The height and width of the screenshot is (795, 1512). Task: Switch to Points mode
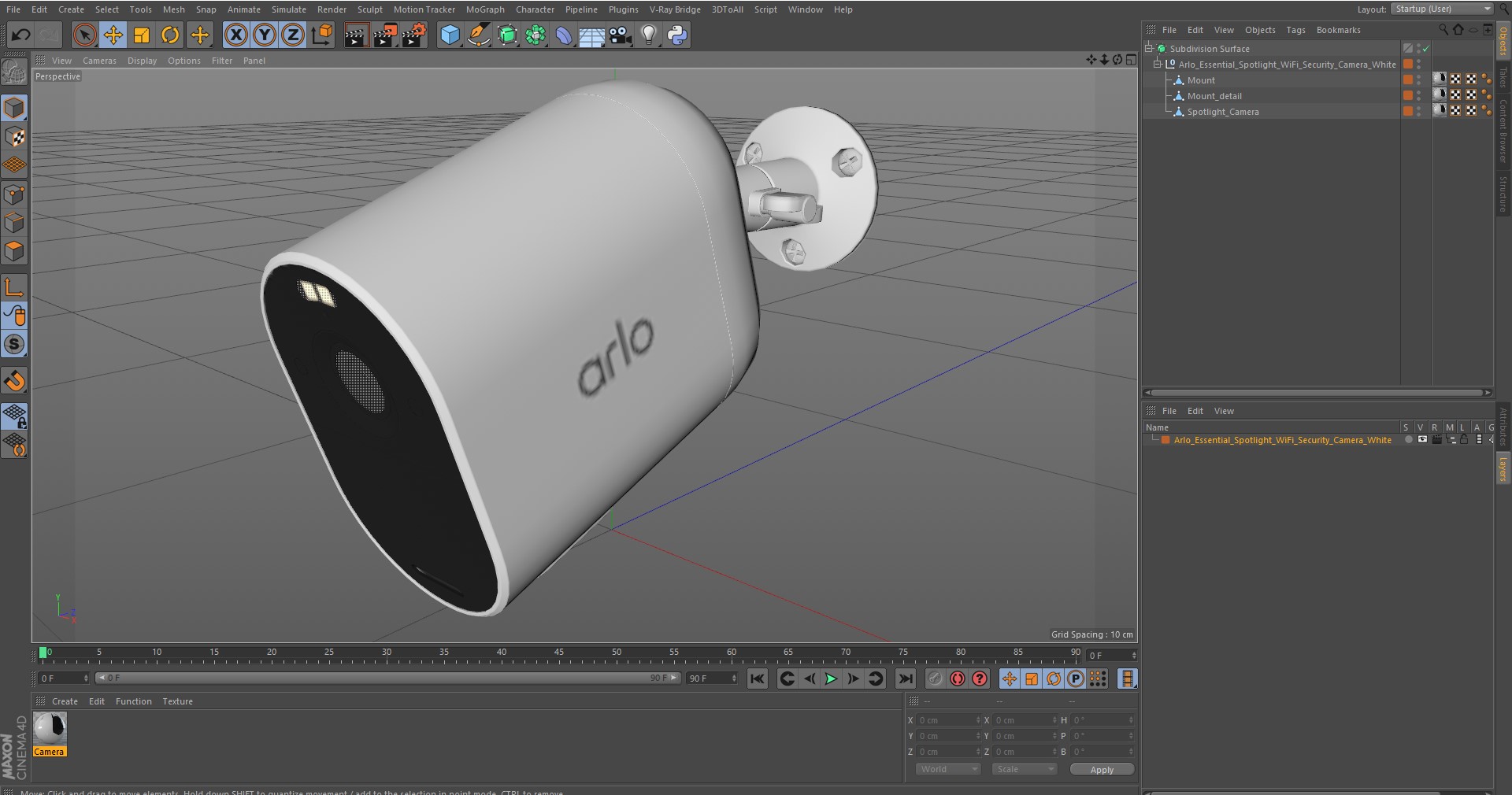click(x=14, y=194)
